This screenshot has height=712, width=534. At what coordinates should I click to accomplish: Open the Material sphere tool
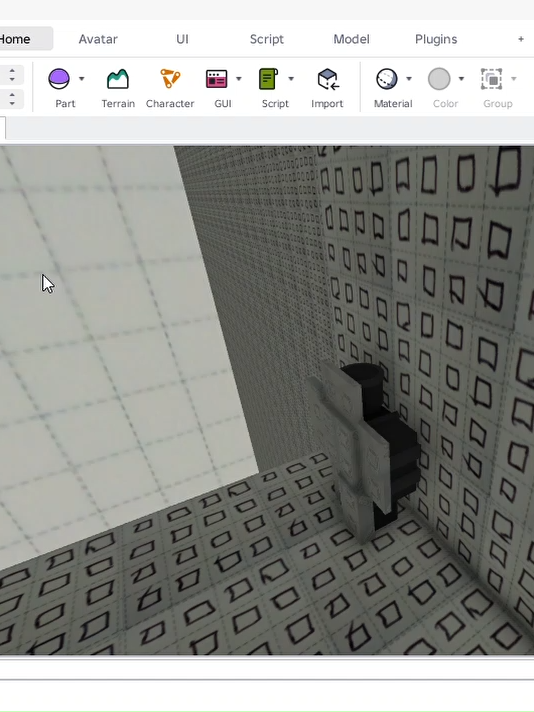(387, 79)
